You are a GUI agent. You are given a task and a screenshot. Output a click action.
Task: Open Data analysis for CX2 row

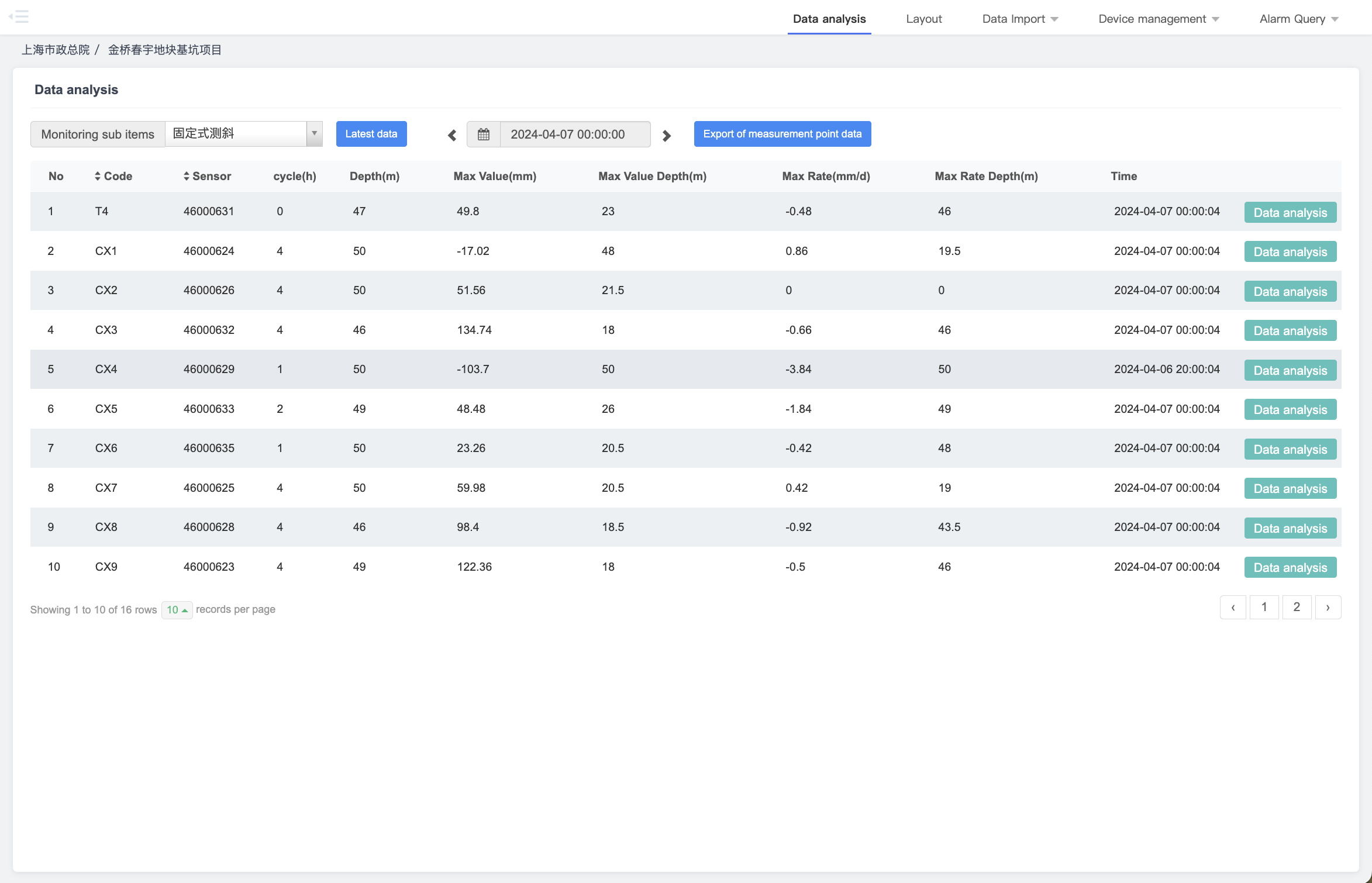pyautogui.click(x=1290, y=291)
